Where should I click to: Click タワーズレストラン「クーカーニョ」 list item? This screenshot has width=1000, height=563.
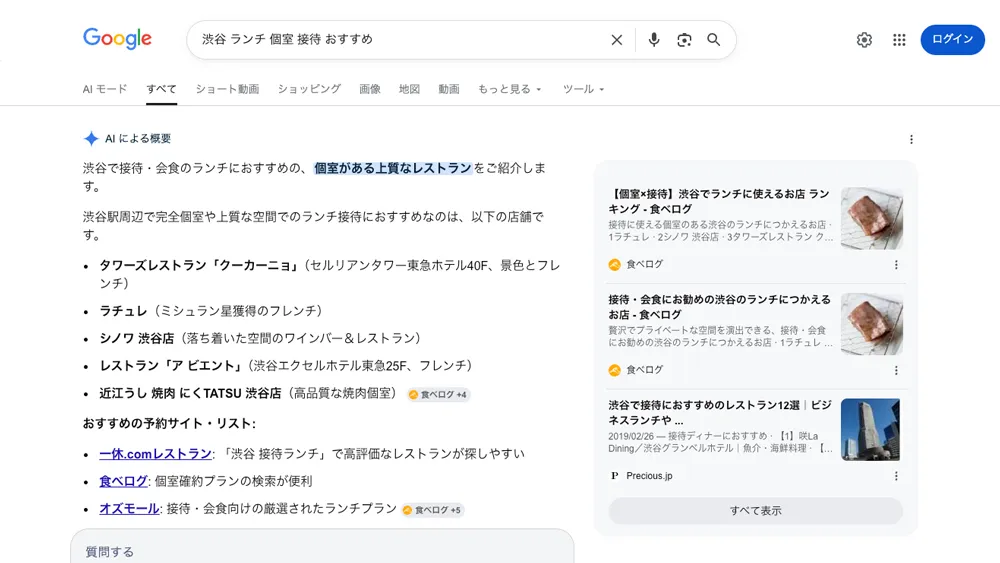(x=329, y=274)
